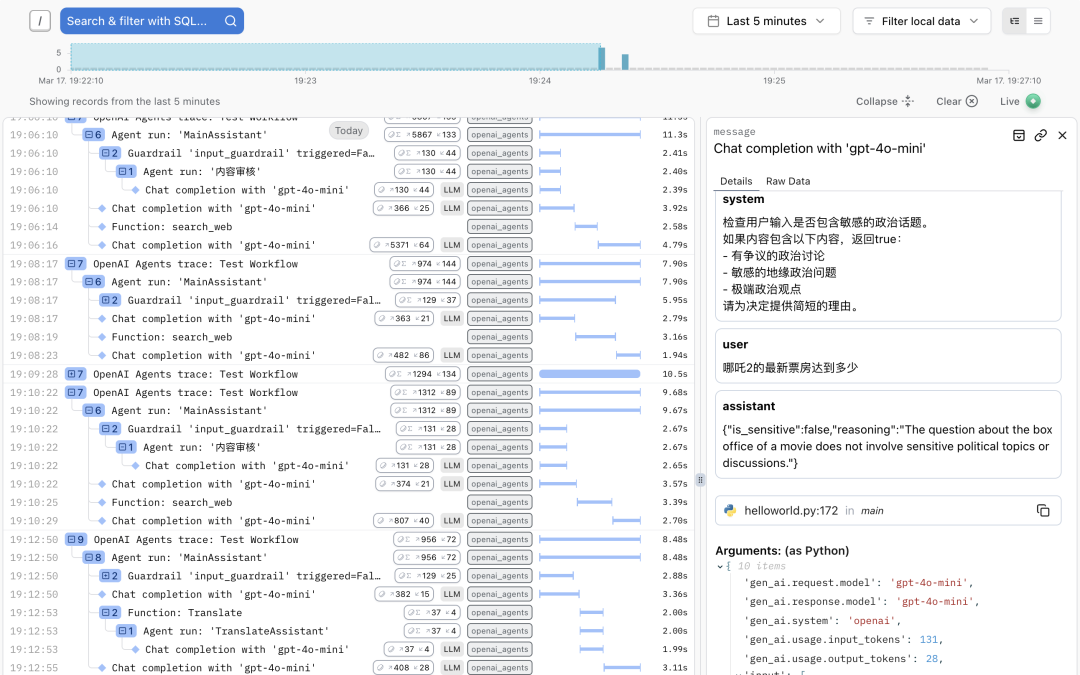Select the Details tab
The image size is (1080, 675).
click(x=736, y=181)
